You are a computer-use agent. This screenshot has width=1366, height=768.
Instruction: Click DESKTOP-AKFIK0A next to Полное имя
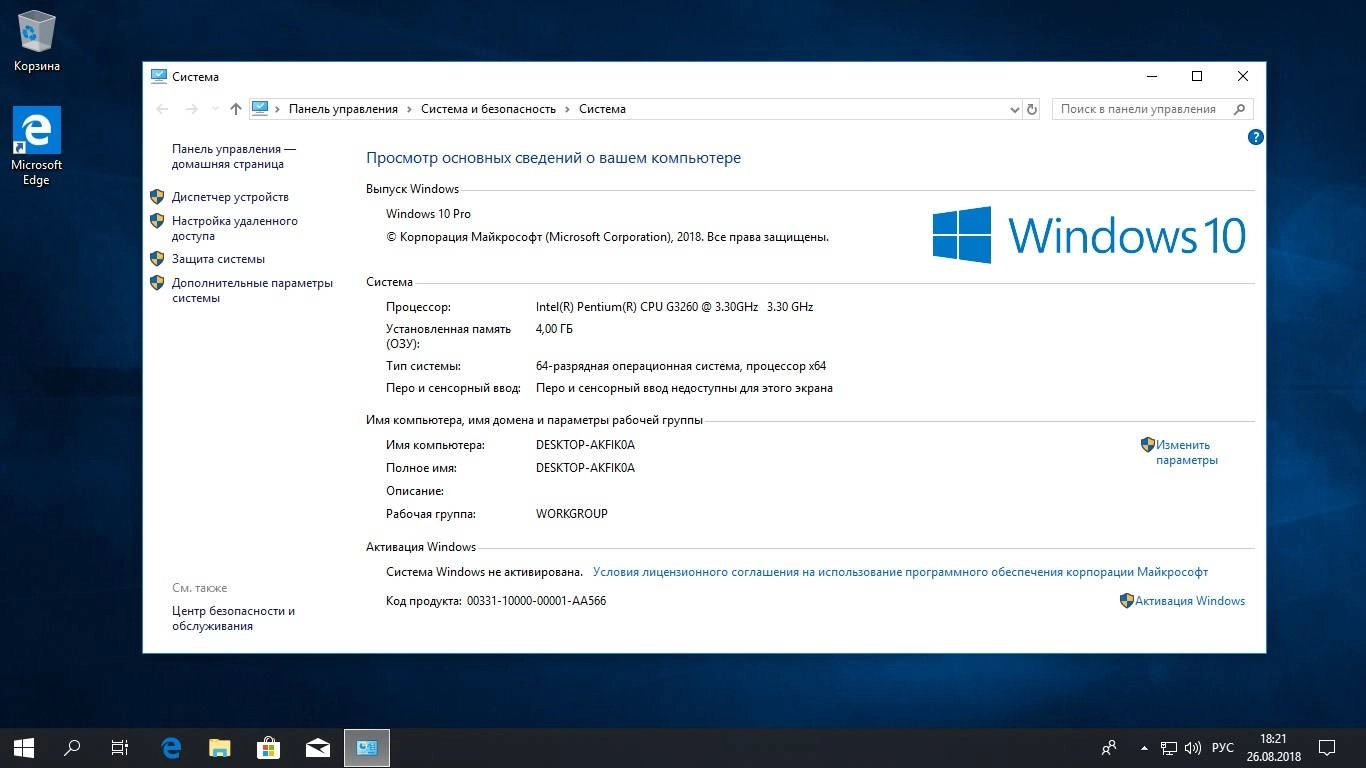point(585,468)
